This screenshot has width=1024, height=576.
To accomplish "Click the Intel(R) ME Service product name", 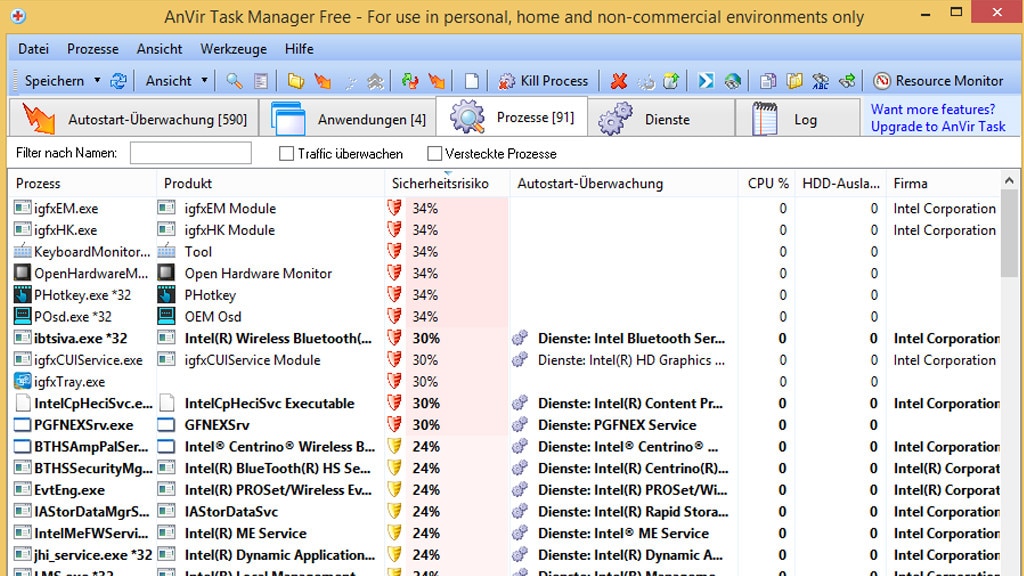I will 246,534.
